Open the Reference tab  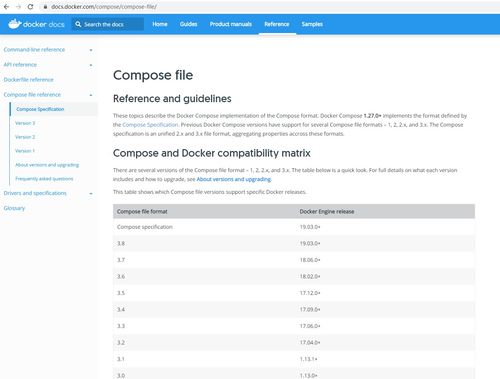pyautogui.click(x=277, y=24)
